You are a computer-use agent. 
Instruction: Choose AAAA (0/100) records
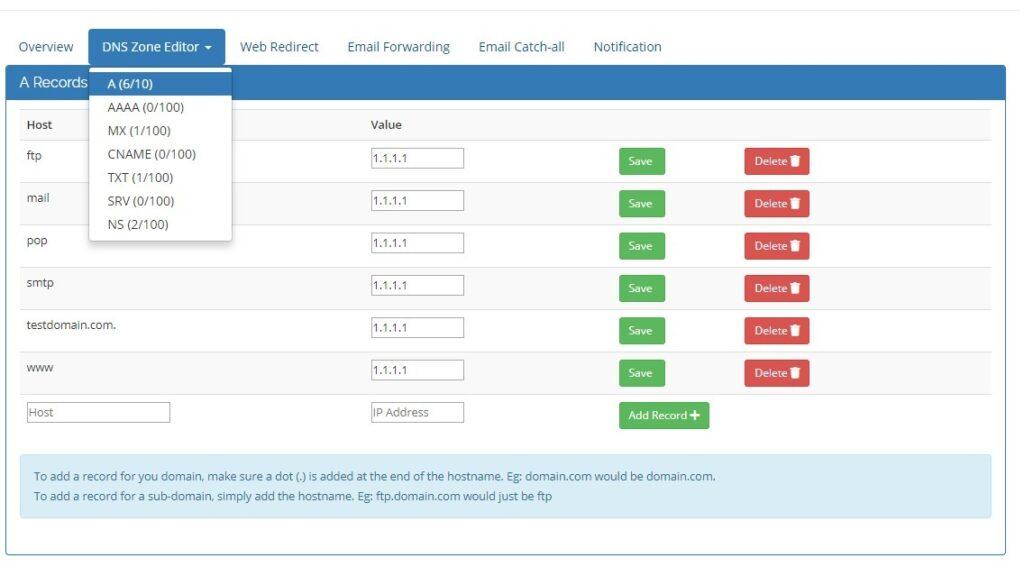coord(160,107)
